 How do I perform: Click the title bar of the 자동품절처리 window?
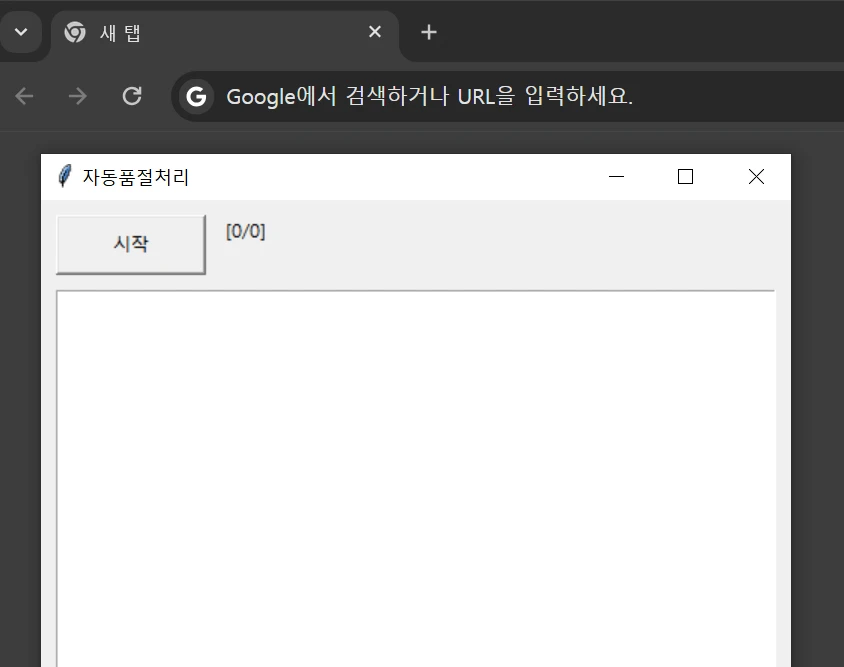(400, 176)
